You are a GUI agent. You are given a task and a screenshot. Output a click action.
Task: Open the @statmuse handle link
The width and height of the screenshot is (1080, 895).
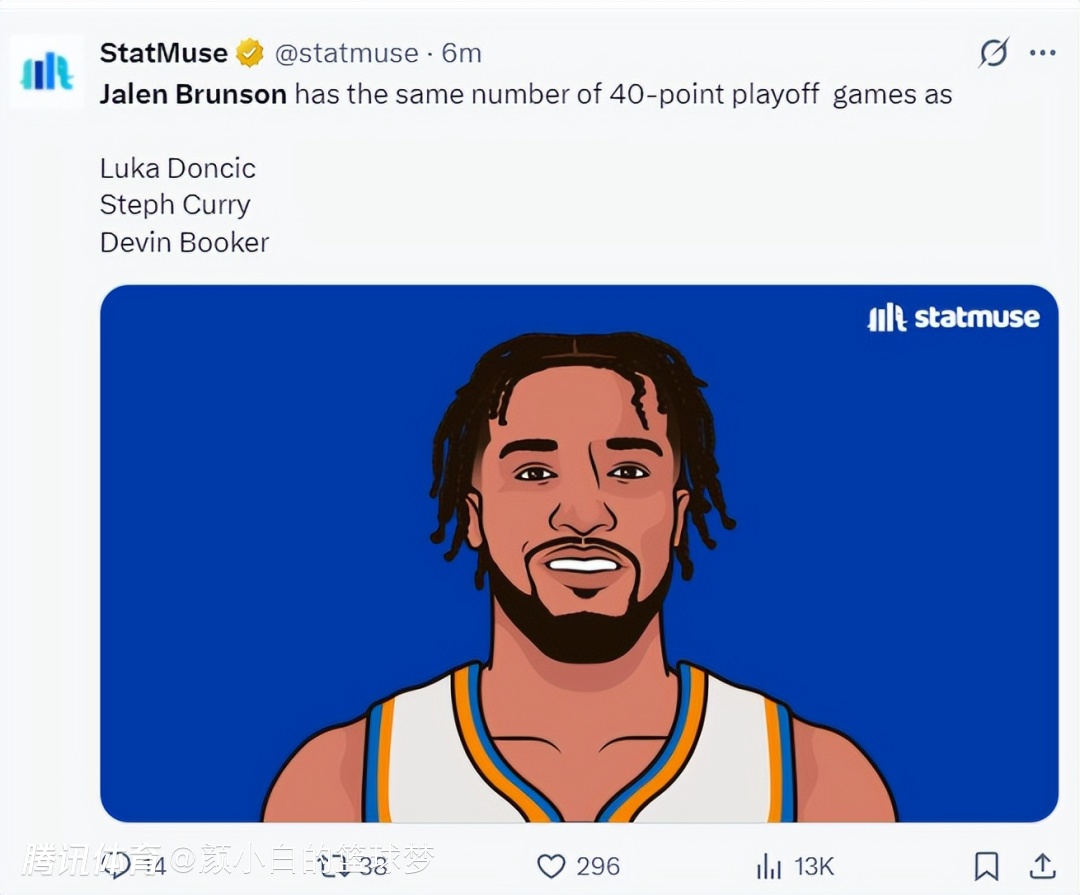[x=346, y=53]
